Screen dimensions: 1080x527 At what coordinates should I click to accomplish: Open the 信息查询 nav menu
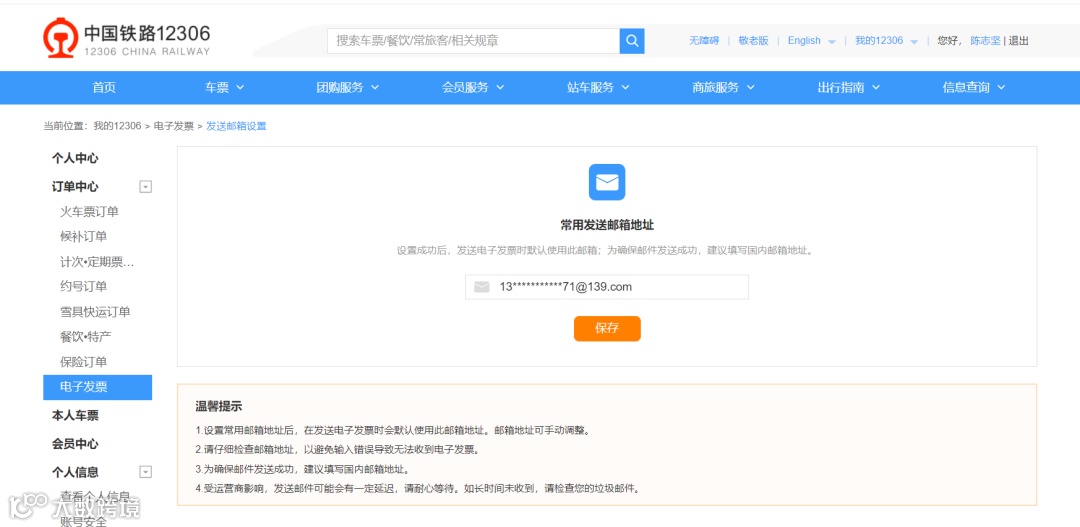(x=974, y=87)
